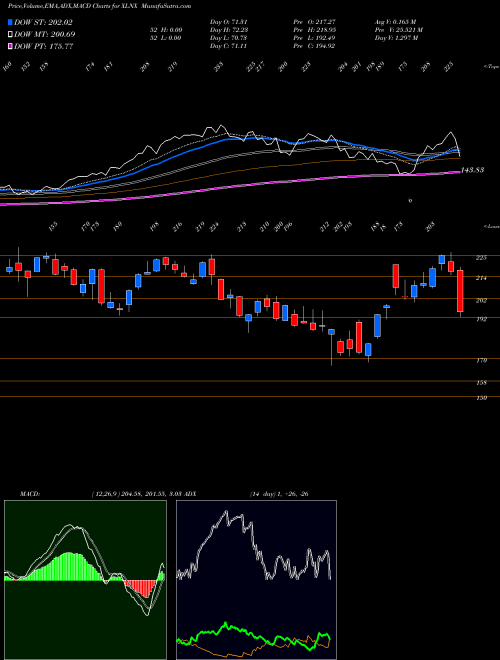The image size is (500, 660).
Task: Click the 214 price level label
Action: (x=481, y=278)
